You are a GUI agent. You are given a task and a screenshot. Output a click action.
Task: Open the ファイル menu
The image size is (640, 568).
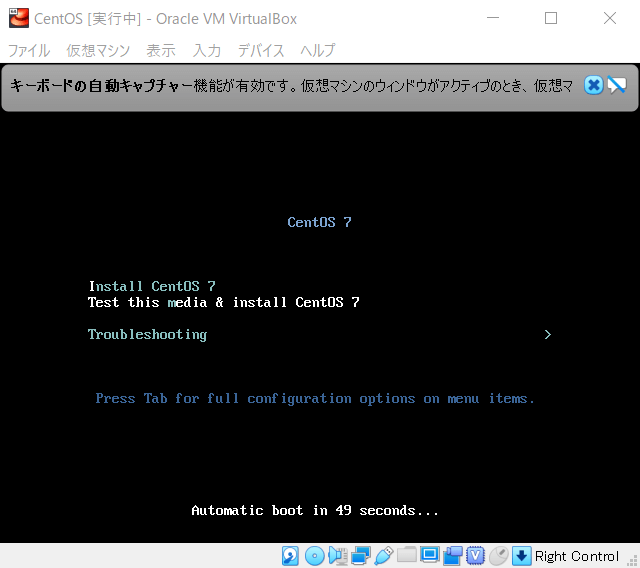coord(29,51)
